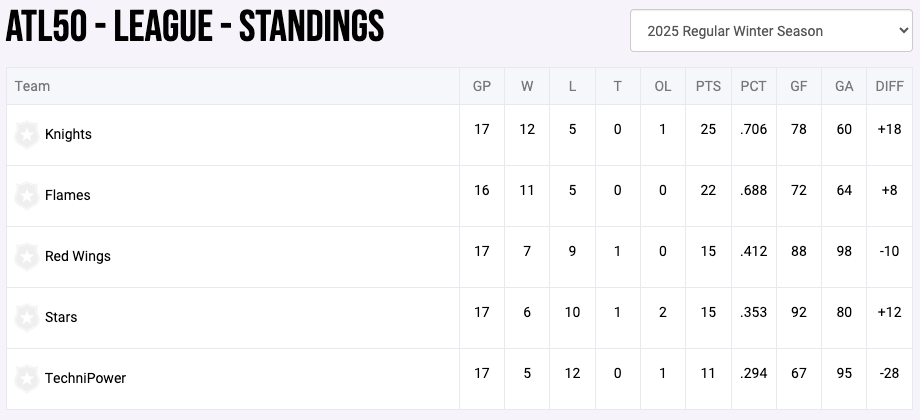Click the Flames team logo icon
Screen dimensions: 920x420
pyautogui.click(x=27, y=195)
